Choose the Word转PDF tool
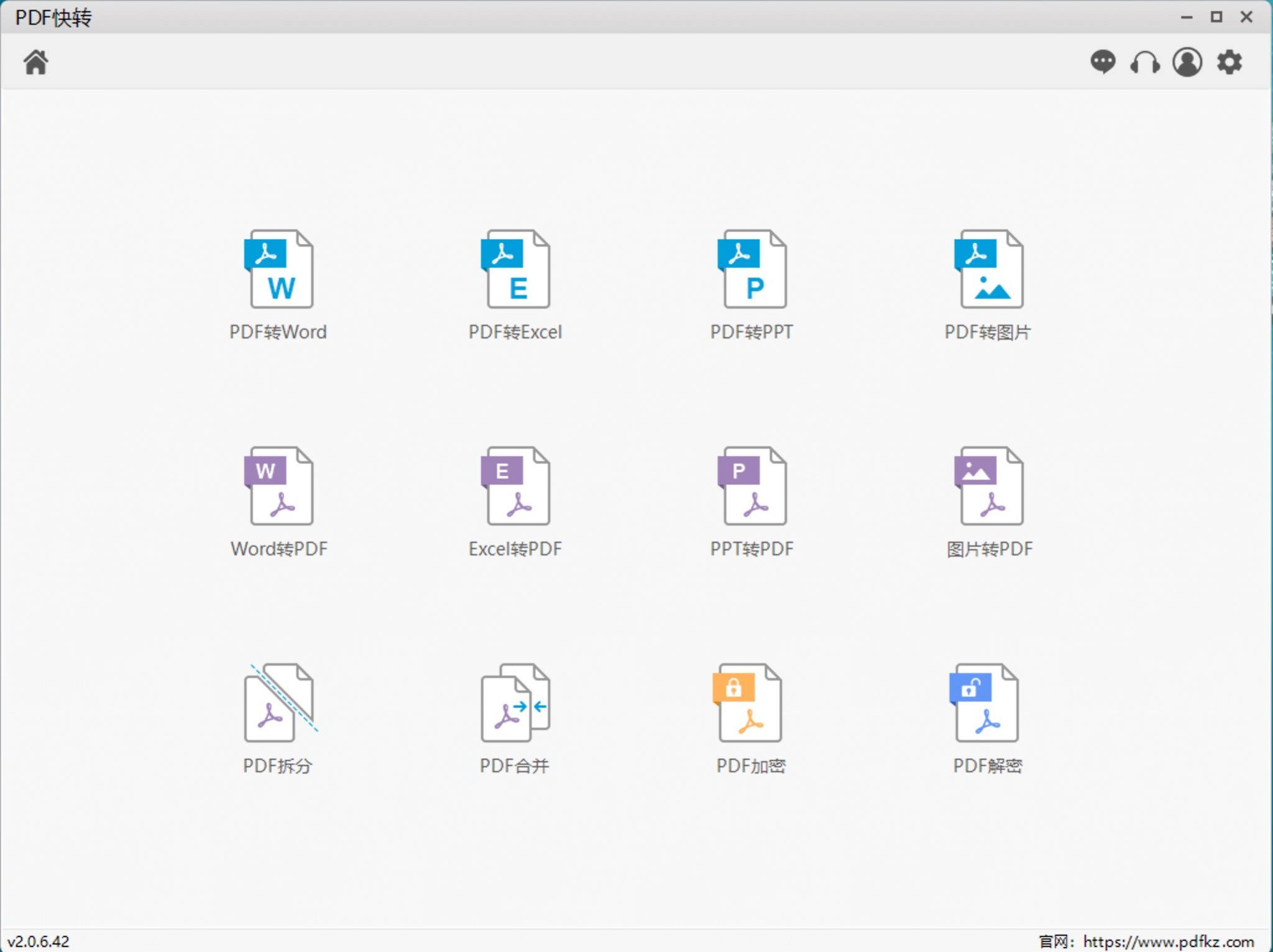 [278, 487]
